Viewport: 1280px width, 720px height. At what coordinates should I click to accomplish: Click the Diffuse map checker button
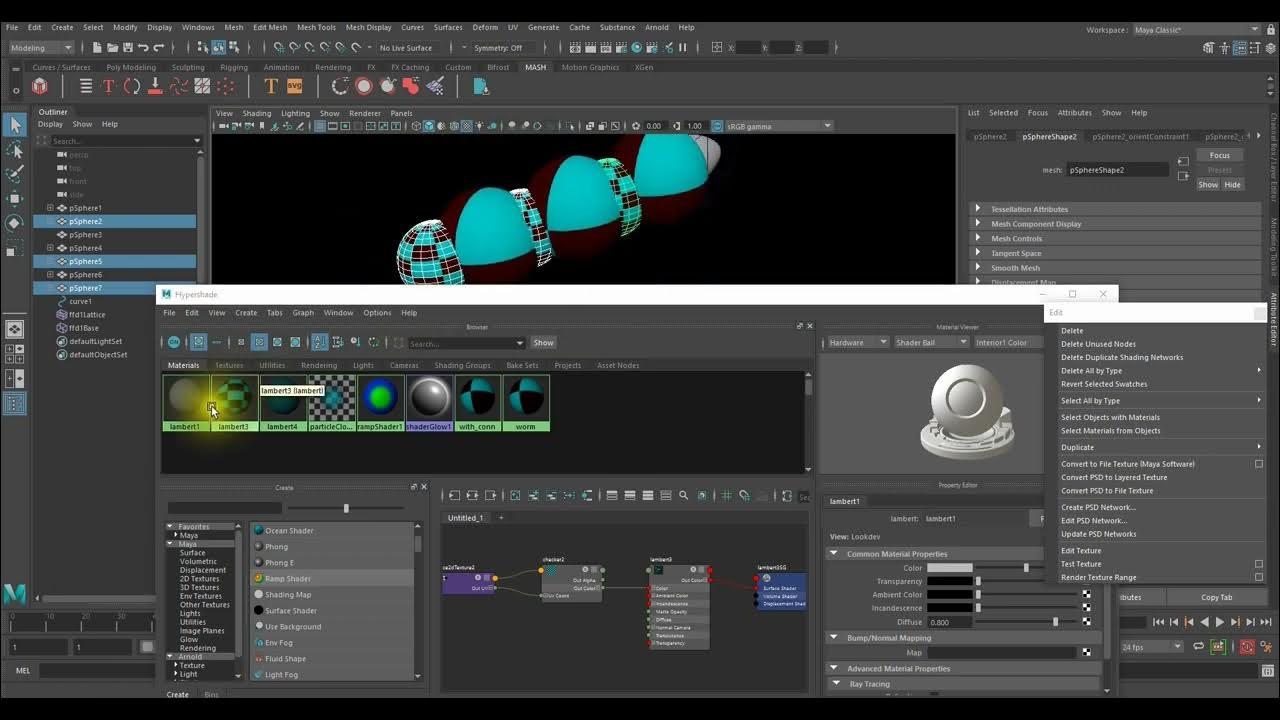pyautogui.click(x=1086, y=621)
